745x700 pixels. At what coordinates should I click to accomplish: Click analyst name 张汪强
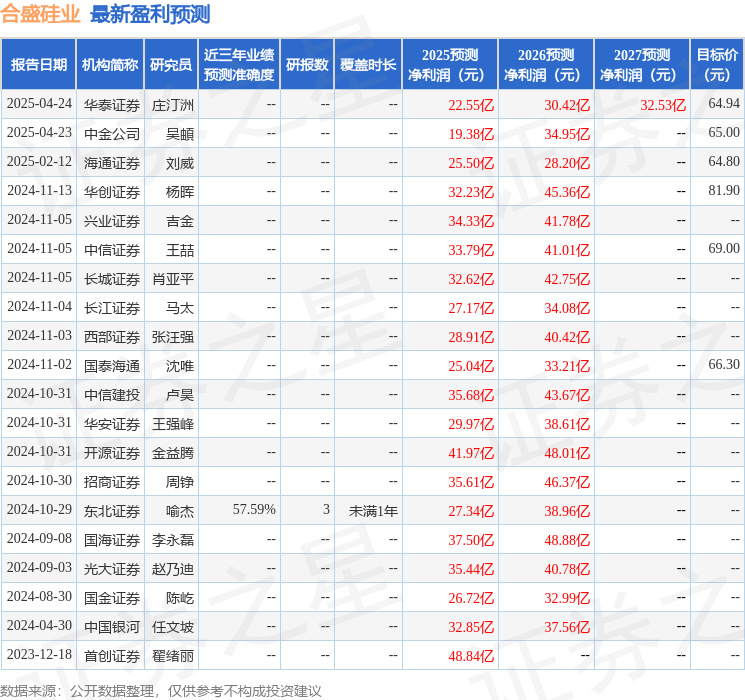tap(173, 336)
